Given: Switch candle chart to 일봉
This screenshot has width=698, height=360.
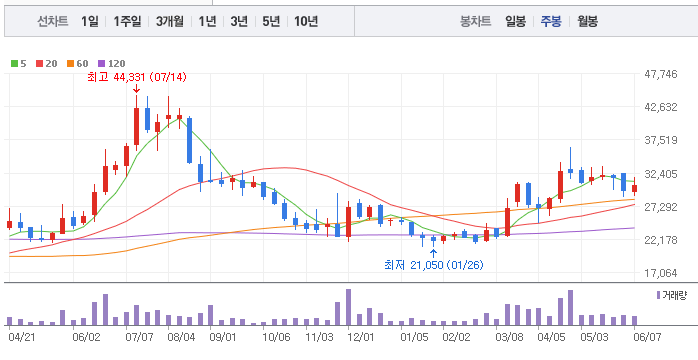Looking at the screenshot, I should 515,21.
